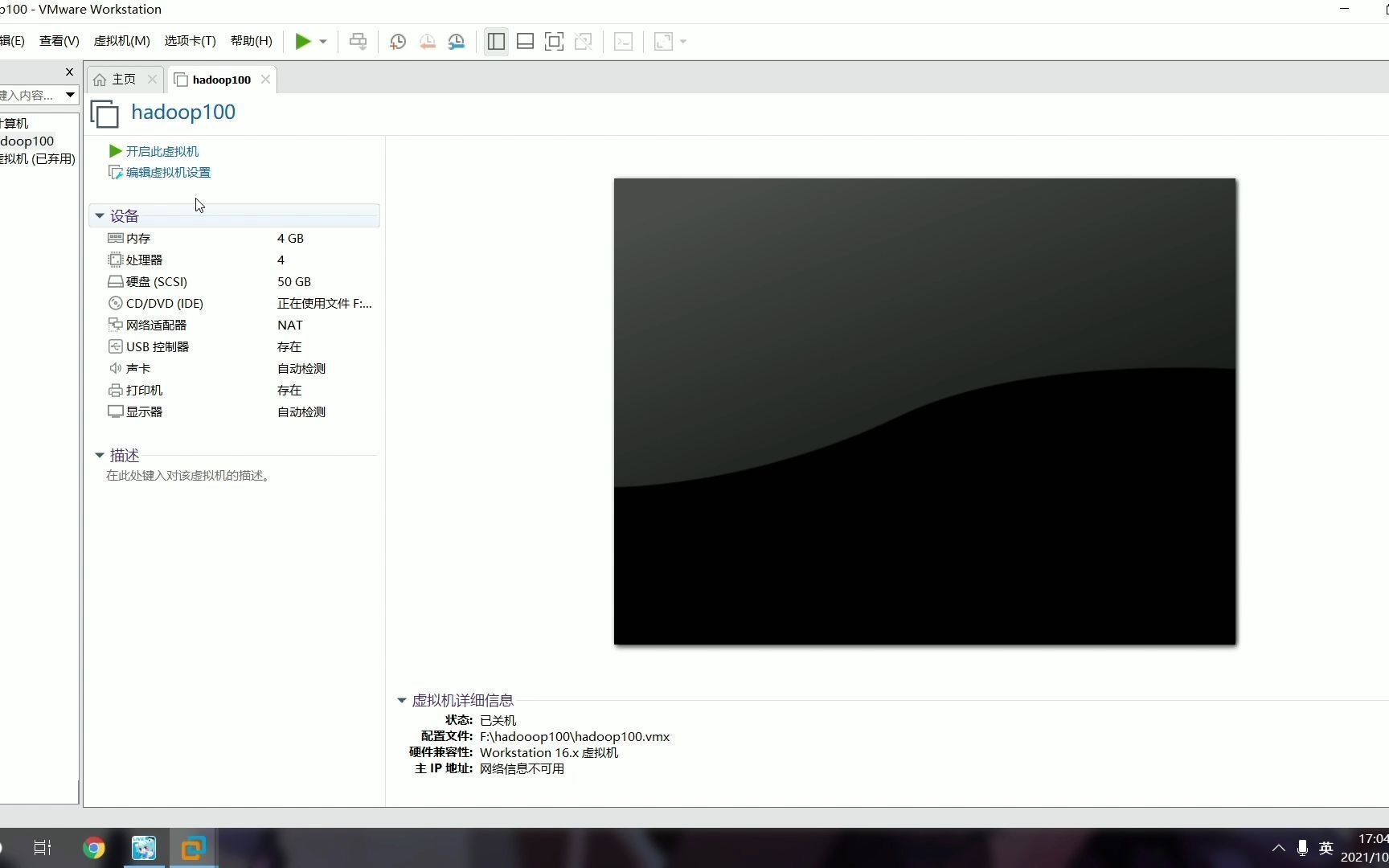Click Workstation 16.x 虚拟机 compatibility text
This screenshot has height=868, width=1389.
(549, 752)
